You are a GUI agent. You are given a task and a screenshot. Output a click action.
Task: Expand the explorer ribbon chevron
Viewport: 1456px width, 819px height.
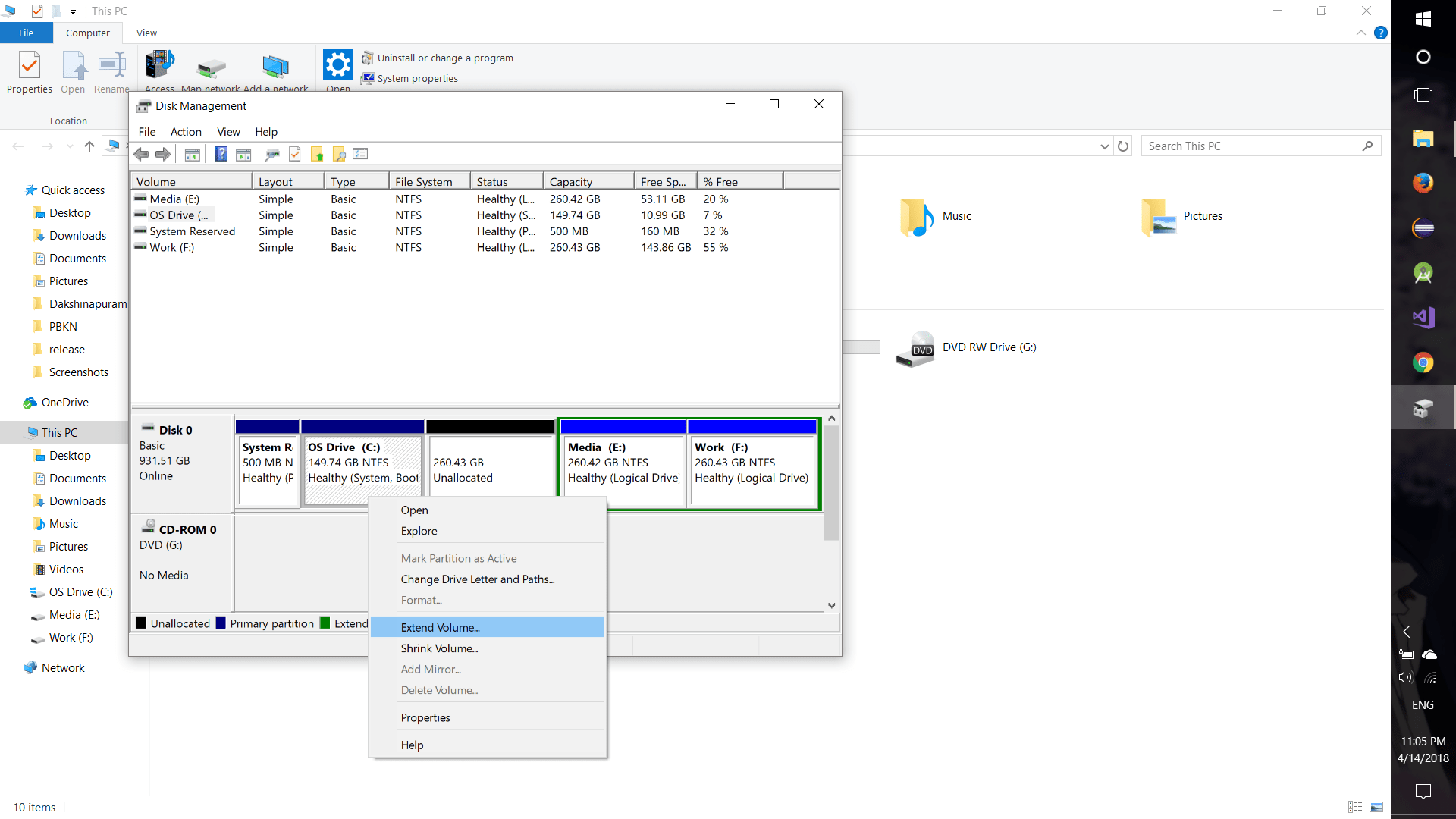[1360, 33]
